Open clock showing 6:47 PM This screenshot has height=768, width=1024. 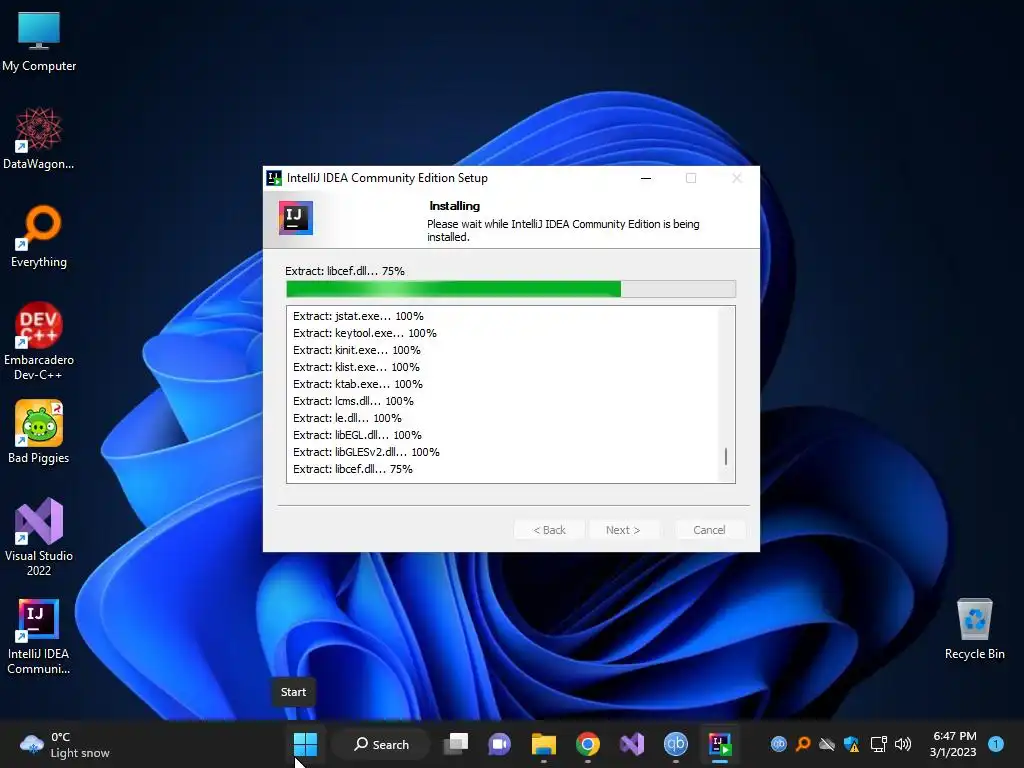tap(953, 744)
